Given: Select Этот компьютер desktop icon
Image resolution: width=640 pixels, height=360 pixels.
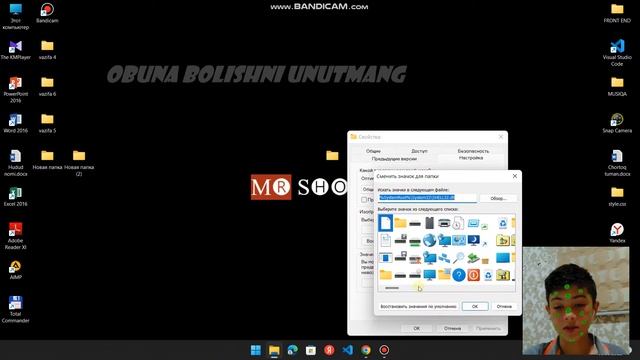Looking at the screenshot, I should pos(16,16).
